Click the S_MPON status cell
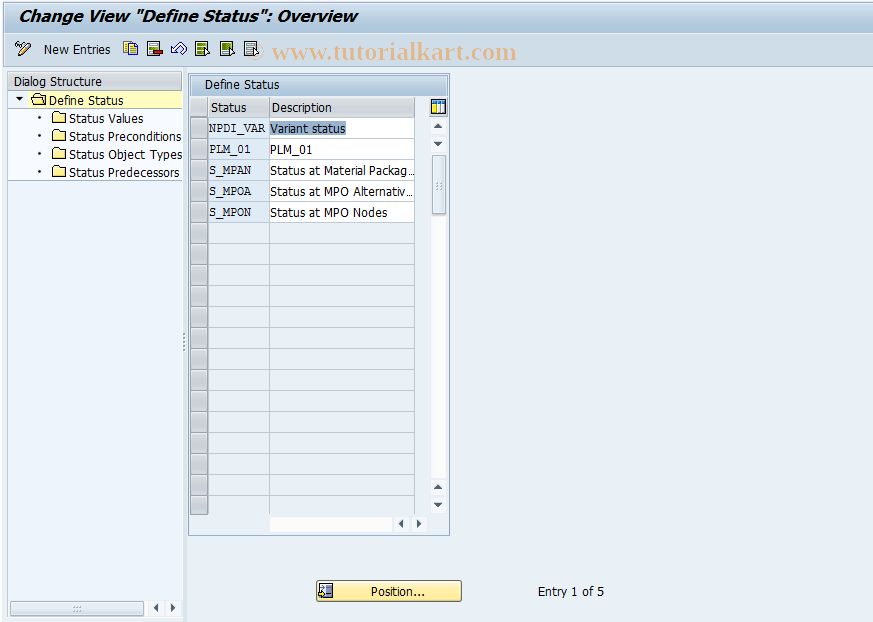 click(238, 212)
